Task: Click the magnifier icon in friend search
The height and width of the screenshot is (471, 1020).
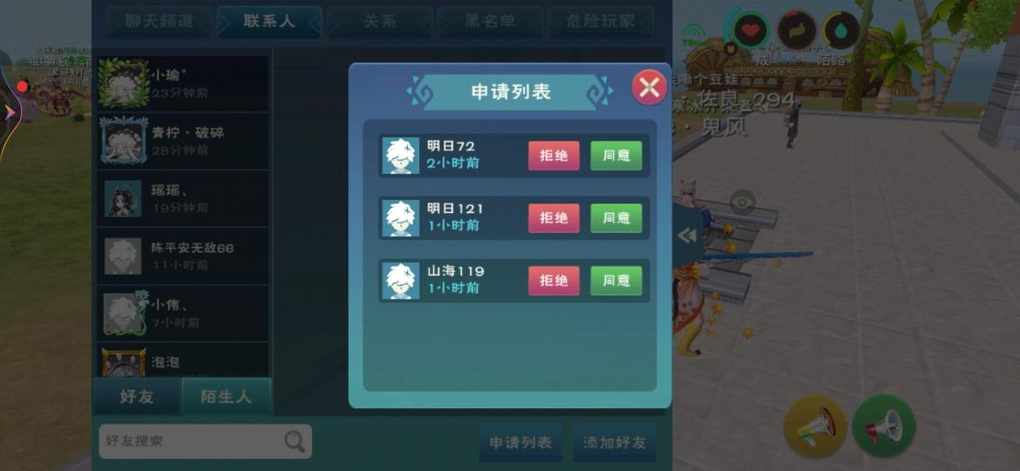Action: [295, 442]
